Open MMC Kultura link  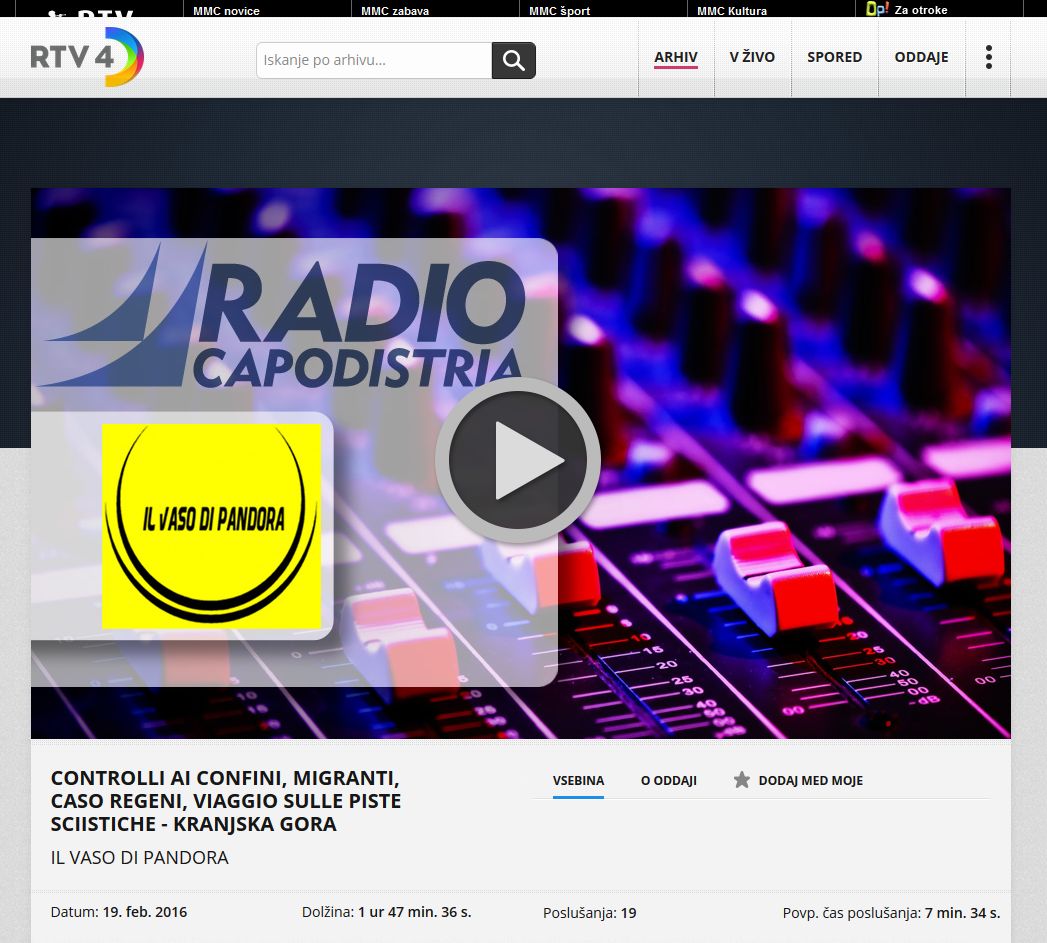(x=732, y=11)
